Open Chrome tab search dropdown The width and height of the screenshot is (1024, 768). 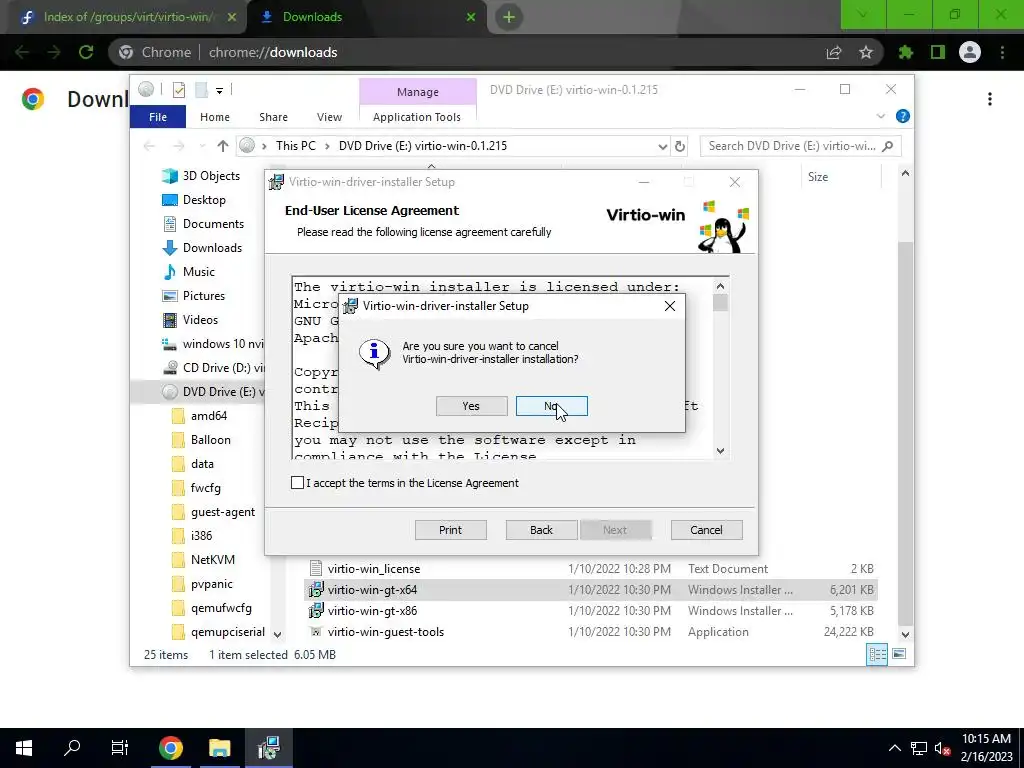click(863, 14)
